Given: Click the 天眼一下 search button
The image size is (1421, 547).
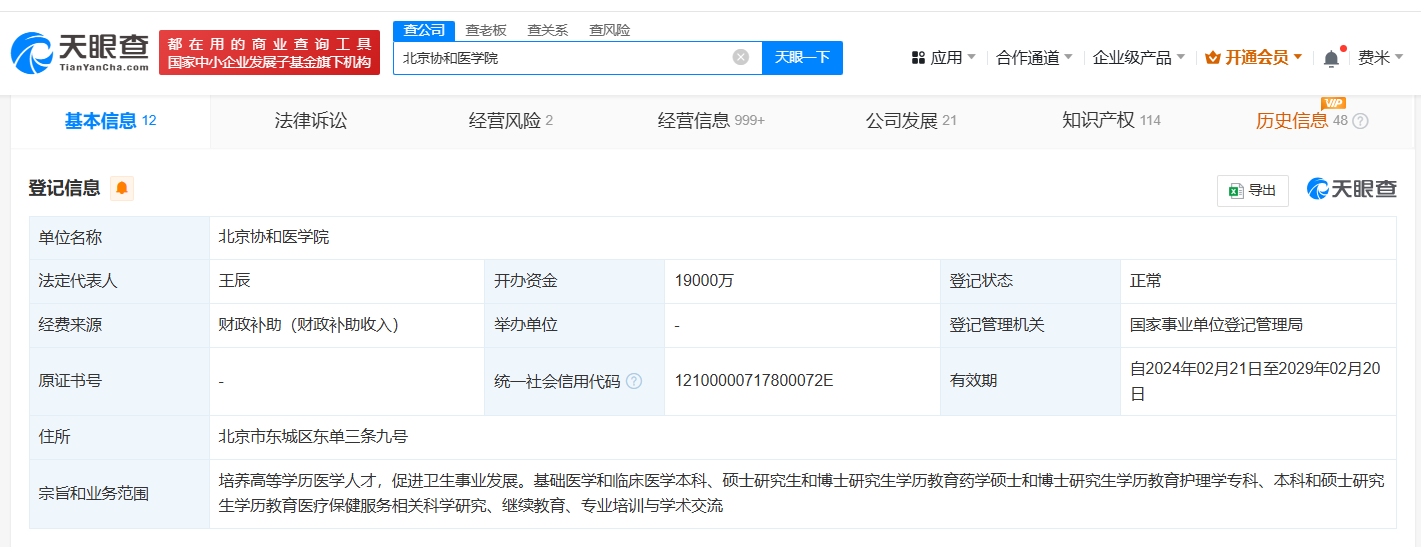Looking at the screenshot, I should [x=802, y=57].
